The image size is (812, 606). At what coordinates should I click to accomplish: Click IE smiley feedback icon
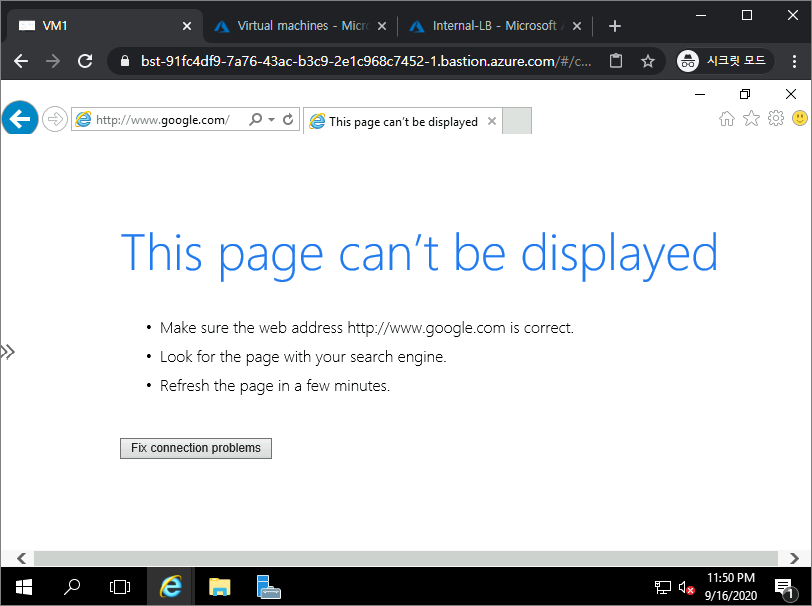[x=800, y=119]
